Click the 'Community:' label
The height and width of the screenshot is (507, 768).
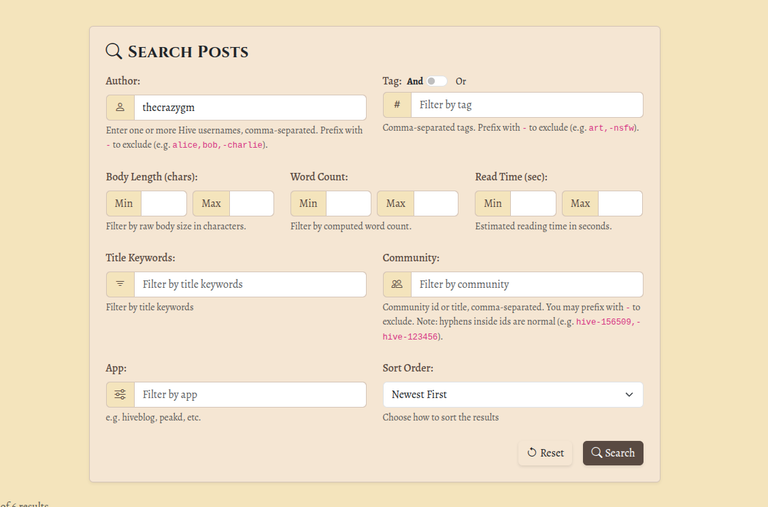(x=411, y=258)
